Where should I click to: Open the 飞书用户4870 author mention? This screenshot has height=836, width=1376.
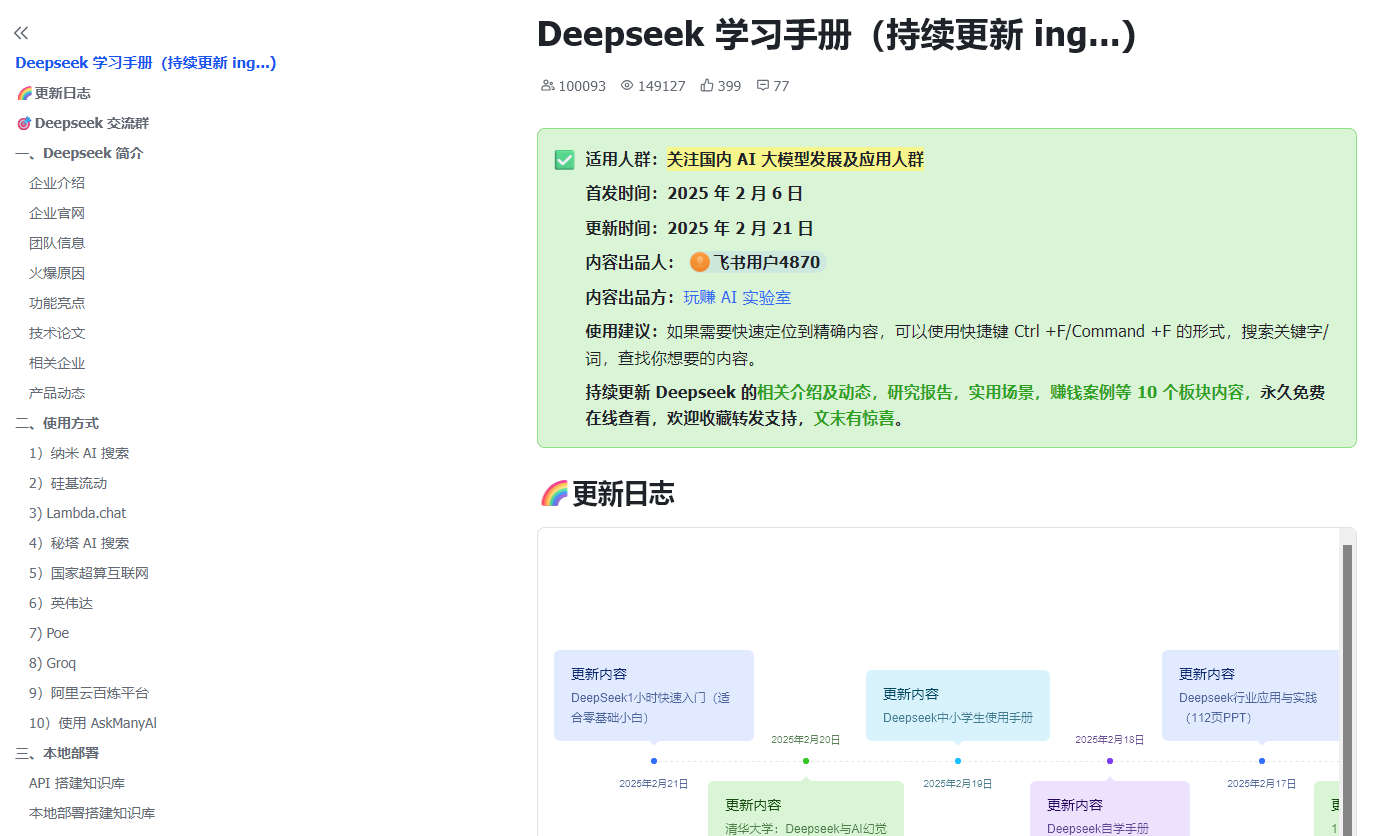(765, 263)
